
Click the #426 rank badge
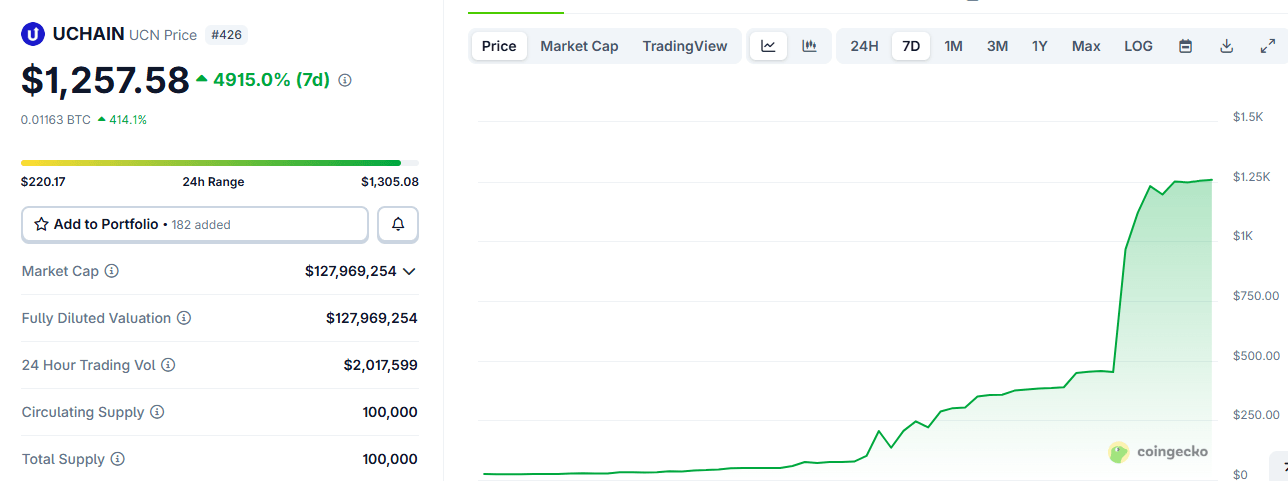tap(226, 34)
